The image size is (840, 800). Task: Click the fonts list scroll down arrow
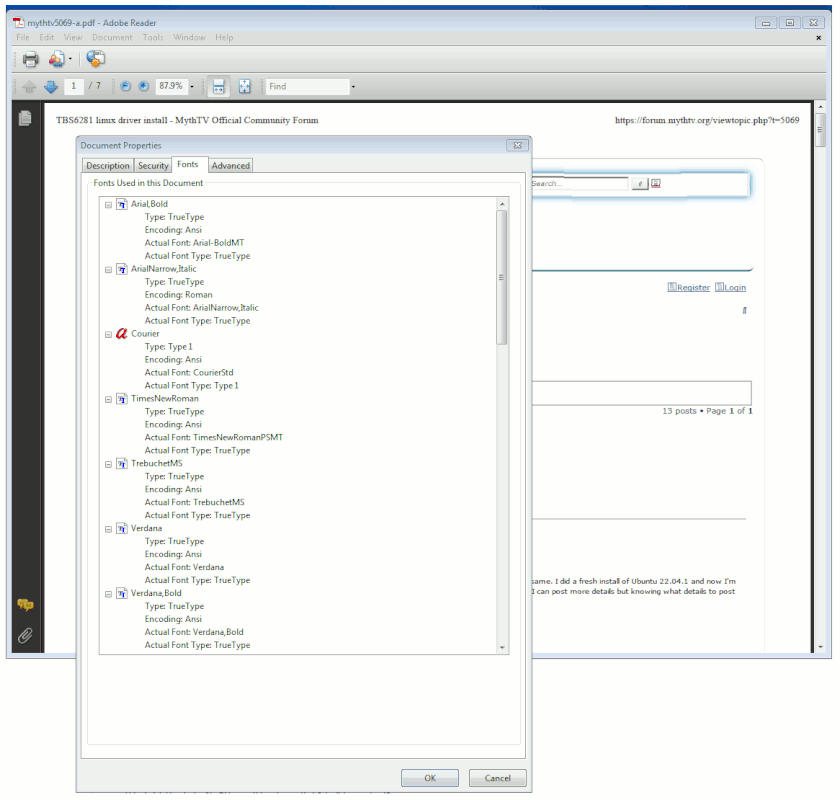pos(502,648)
